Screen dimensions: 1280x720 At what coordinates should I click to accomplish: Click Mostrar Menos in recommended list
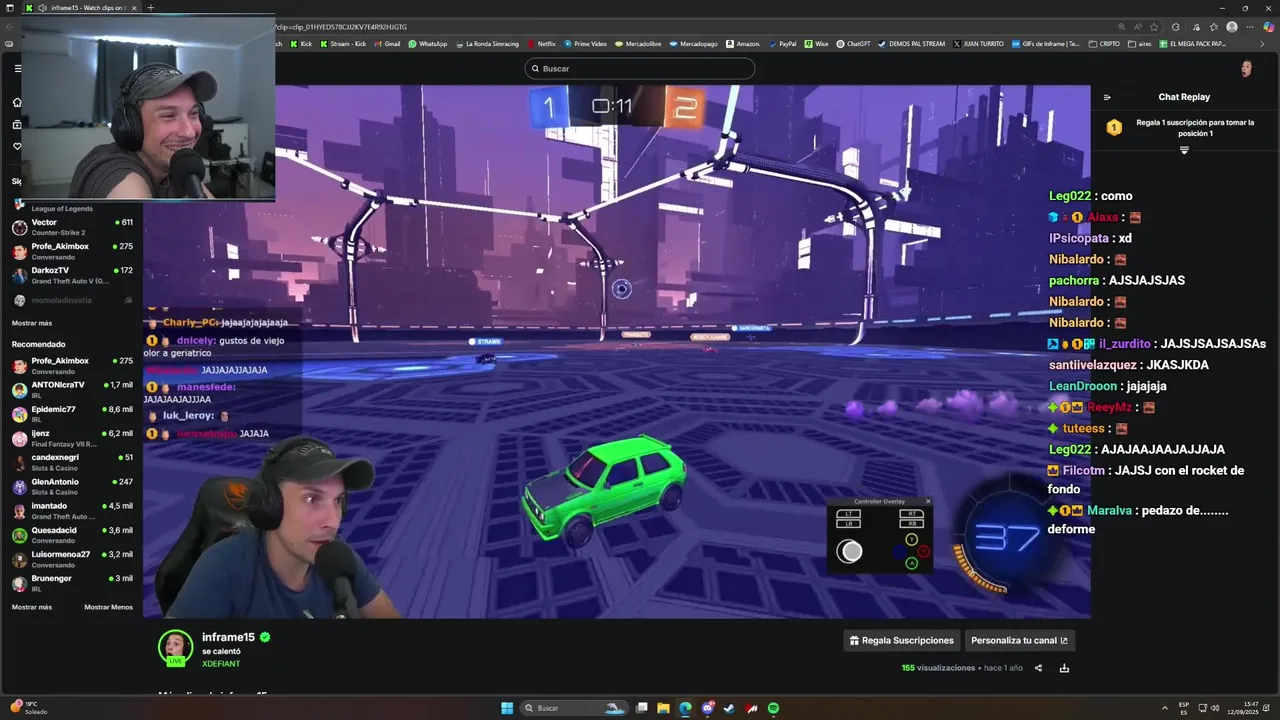point(108,607)
